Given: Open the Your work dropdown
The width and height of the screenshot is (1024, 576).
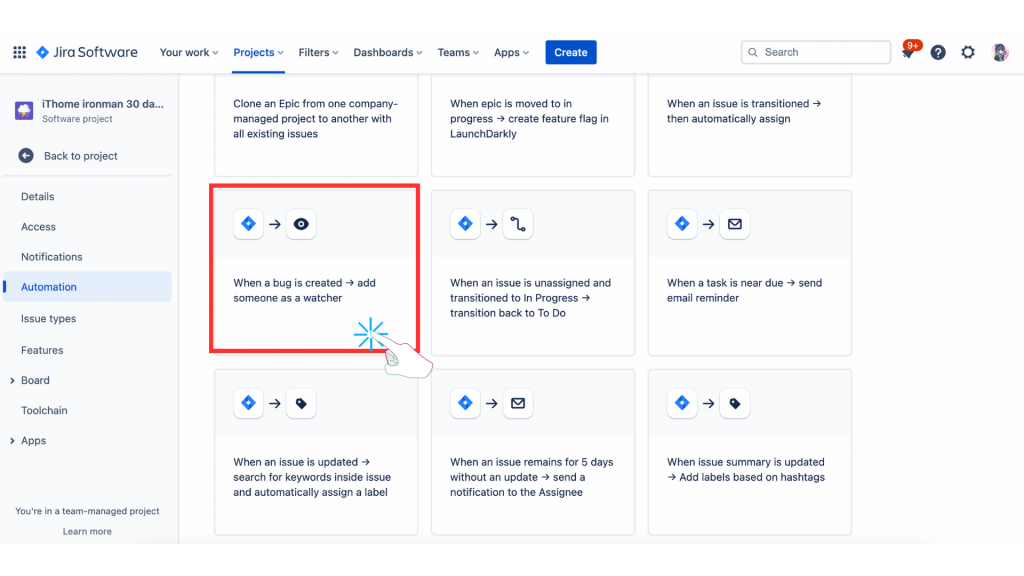Looking at the screenshot, I should [189, 52].
